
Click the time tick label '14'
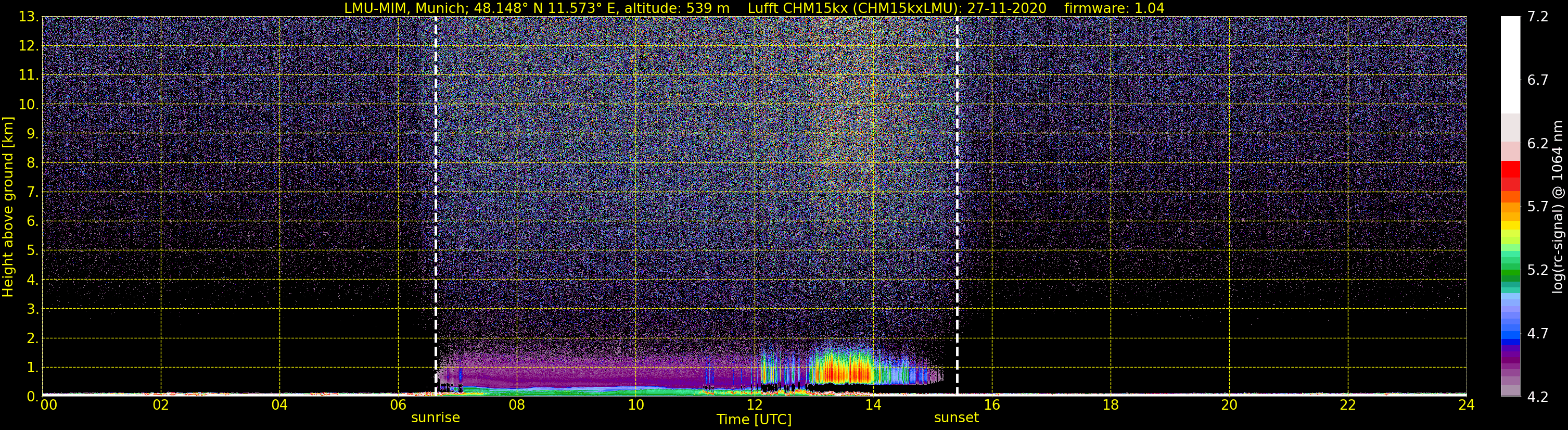pos(873,405)
